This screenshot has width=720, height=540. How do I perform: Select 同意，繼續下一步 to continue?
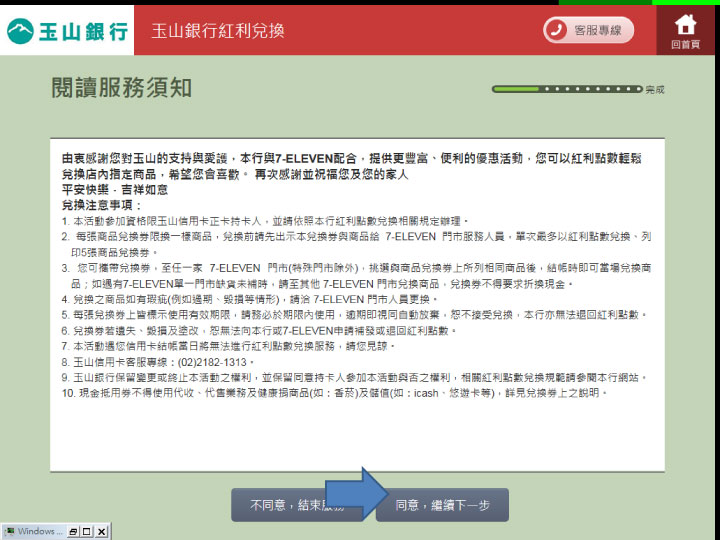442,505
